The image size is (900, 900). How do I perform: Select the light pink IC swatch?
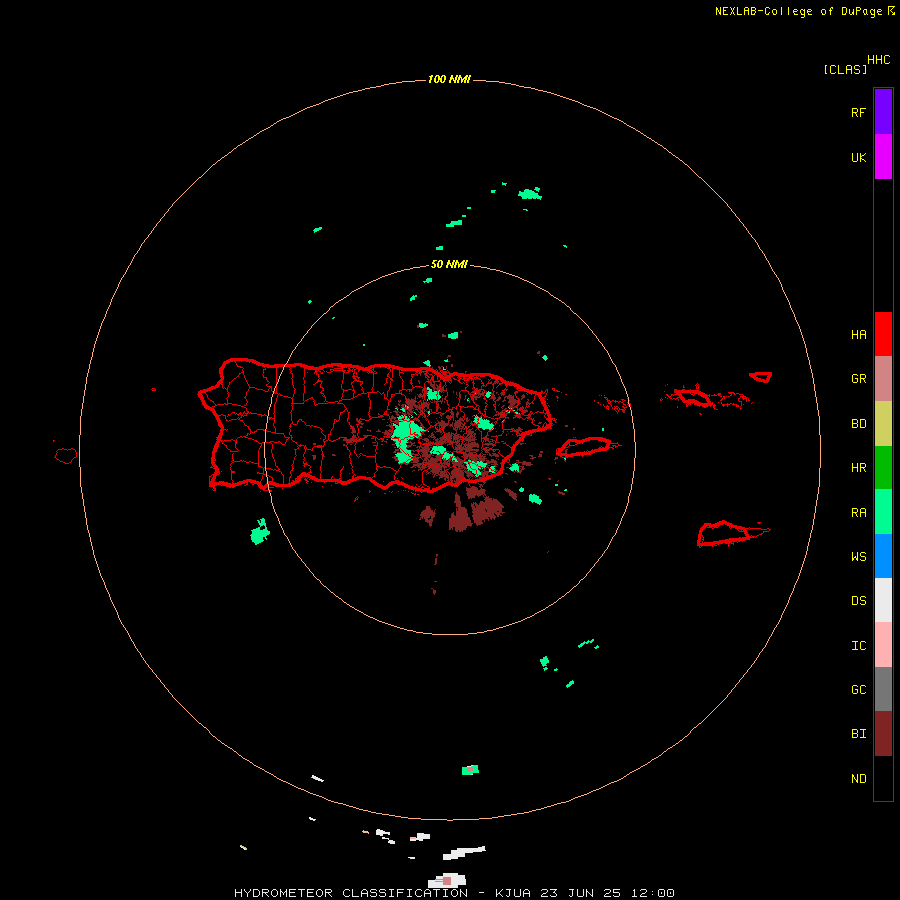(x=883, y=645)
